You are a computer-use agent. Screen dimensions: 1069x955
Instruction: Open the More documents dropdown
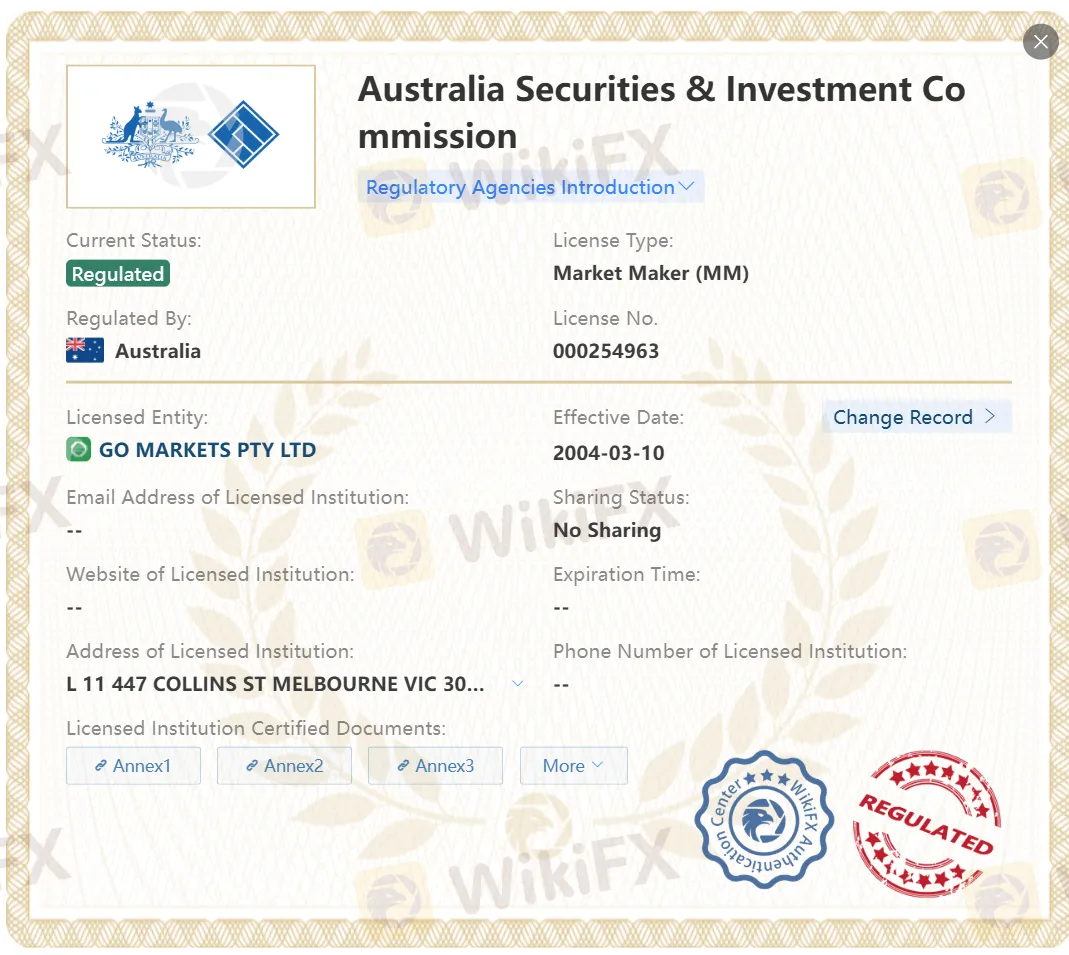(573, 765)
